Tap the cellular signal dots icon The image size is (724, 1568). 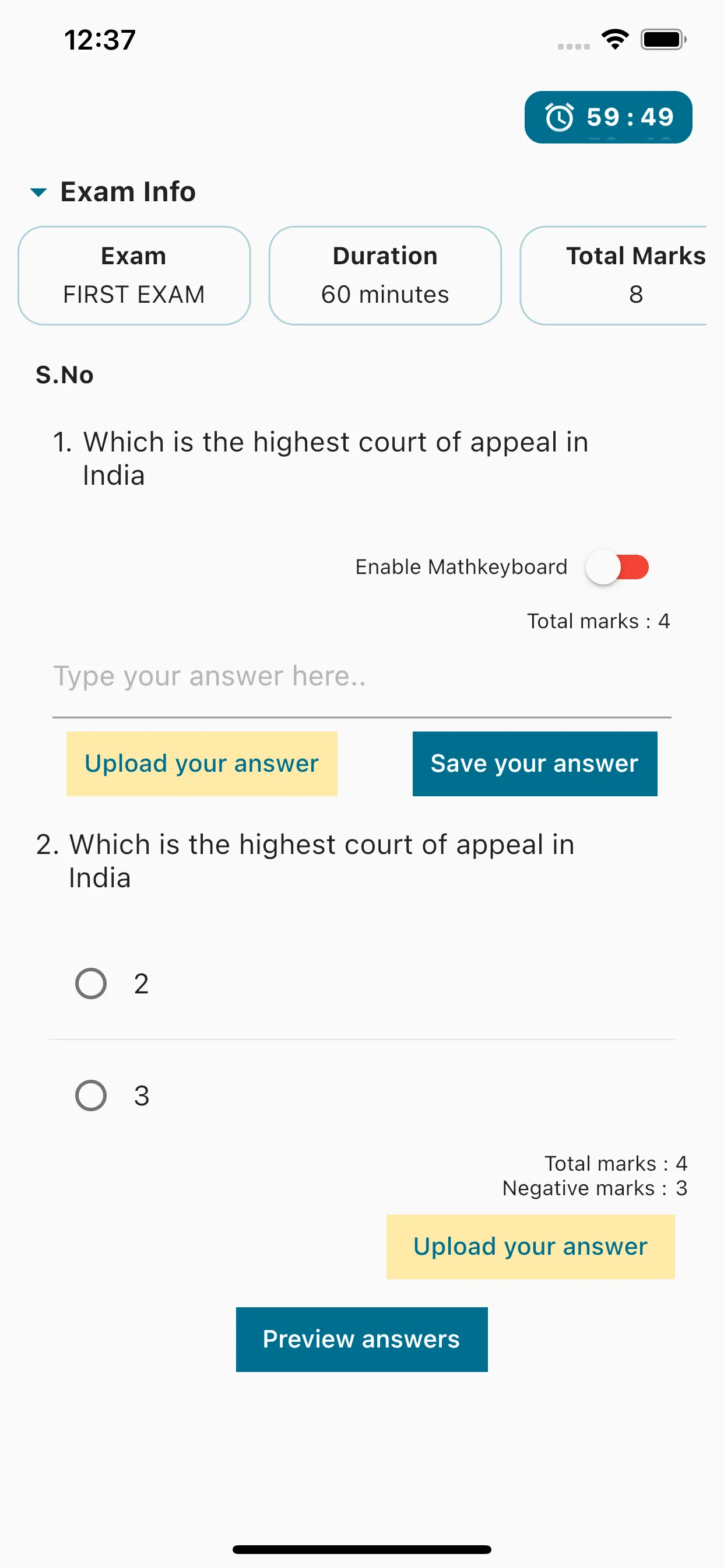point(573,46)
